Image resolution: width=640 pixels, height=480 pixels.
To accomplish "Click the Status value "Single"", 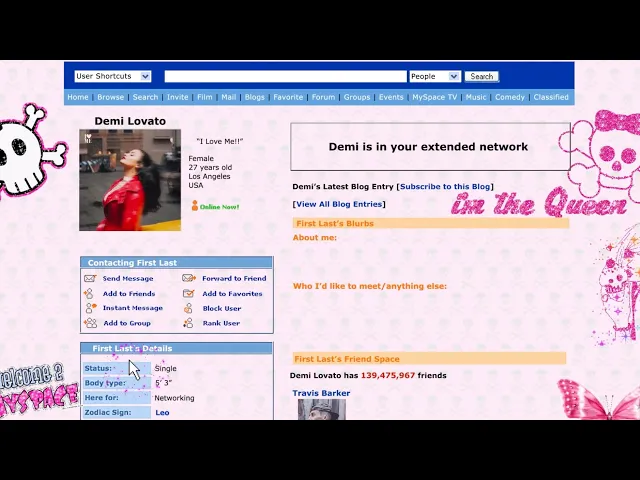I will pos(166,368).
